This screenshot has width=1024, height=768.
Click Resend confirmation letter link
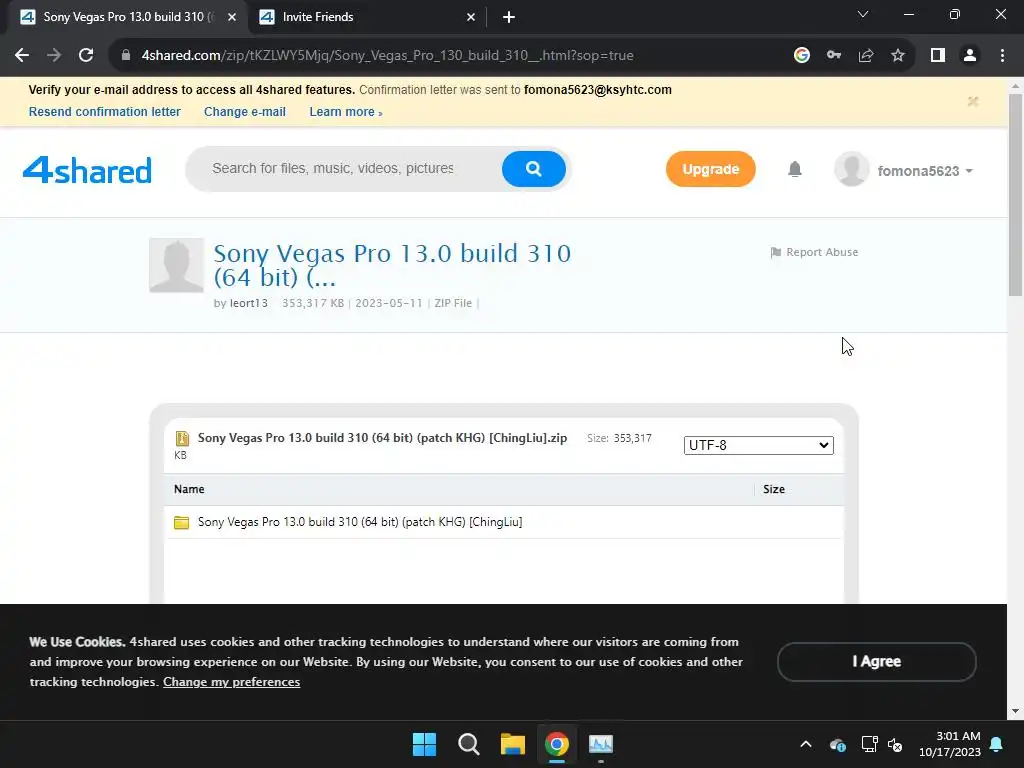coord(104,112)
